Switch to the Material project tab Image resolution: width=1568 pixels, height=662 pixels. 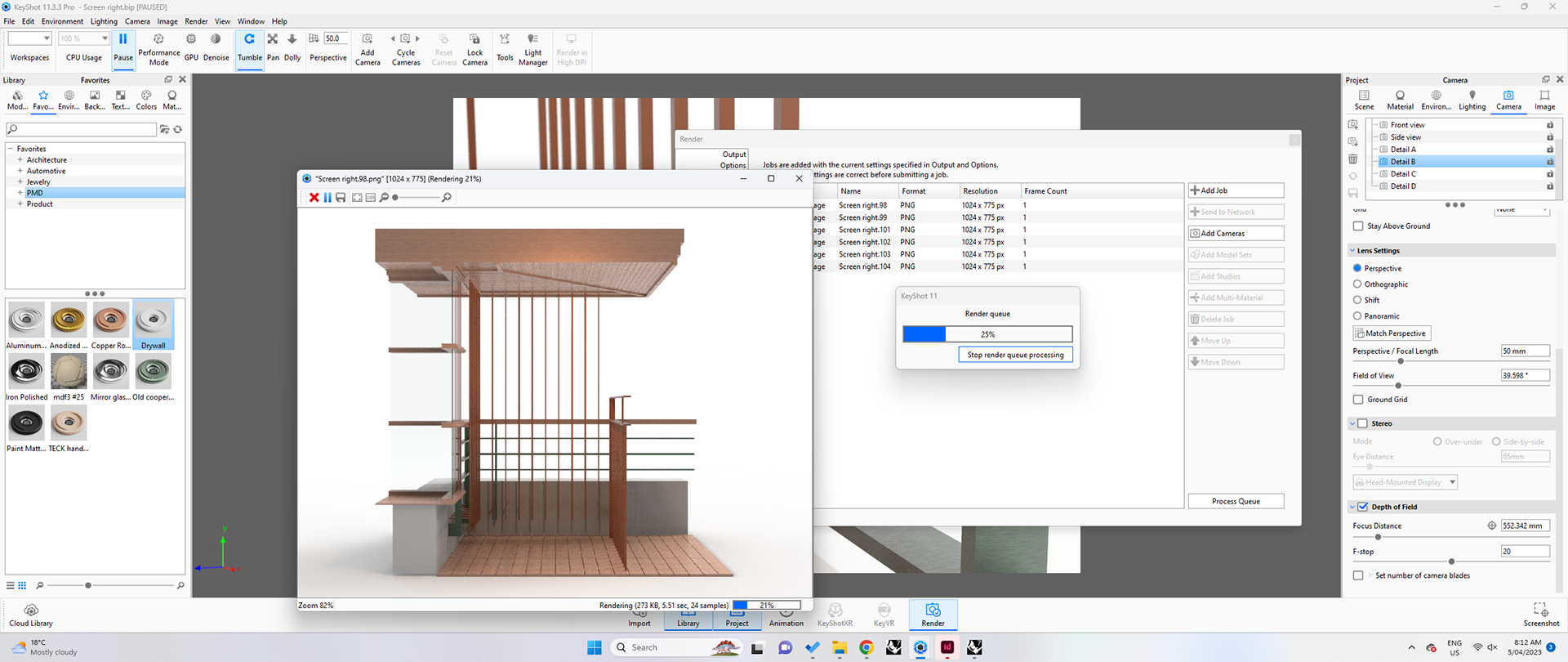(x=1400, y=101)
